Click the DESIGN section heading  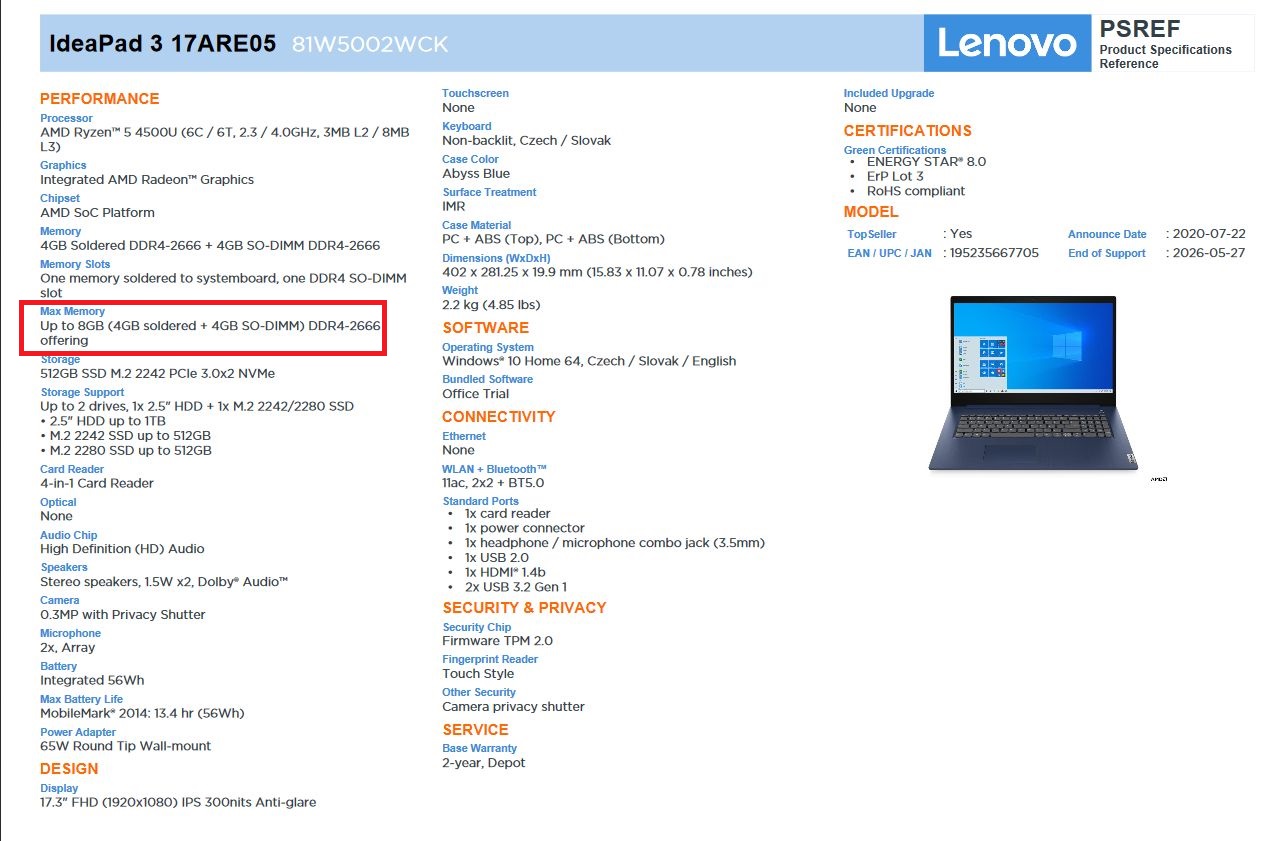coord(69,769)
